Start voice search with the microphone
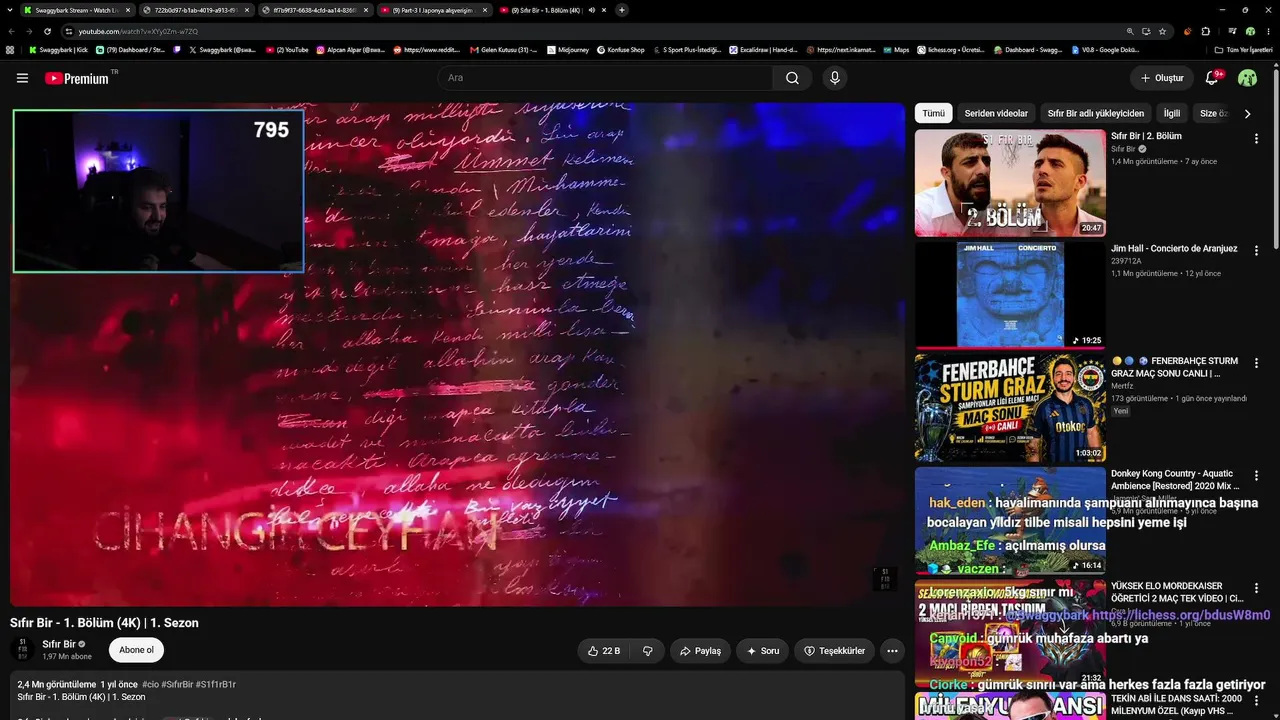Image resolution: width=1280 pixels, height=720 pixels. tap(835, 78)
